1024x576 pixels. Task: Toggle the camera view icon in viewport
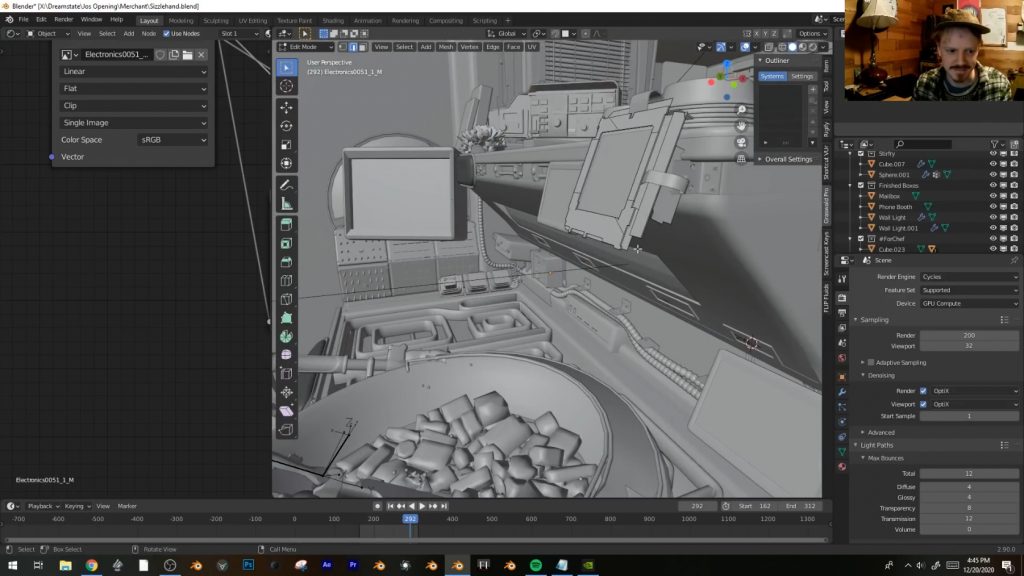(x=741, y=142)
